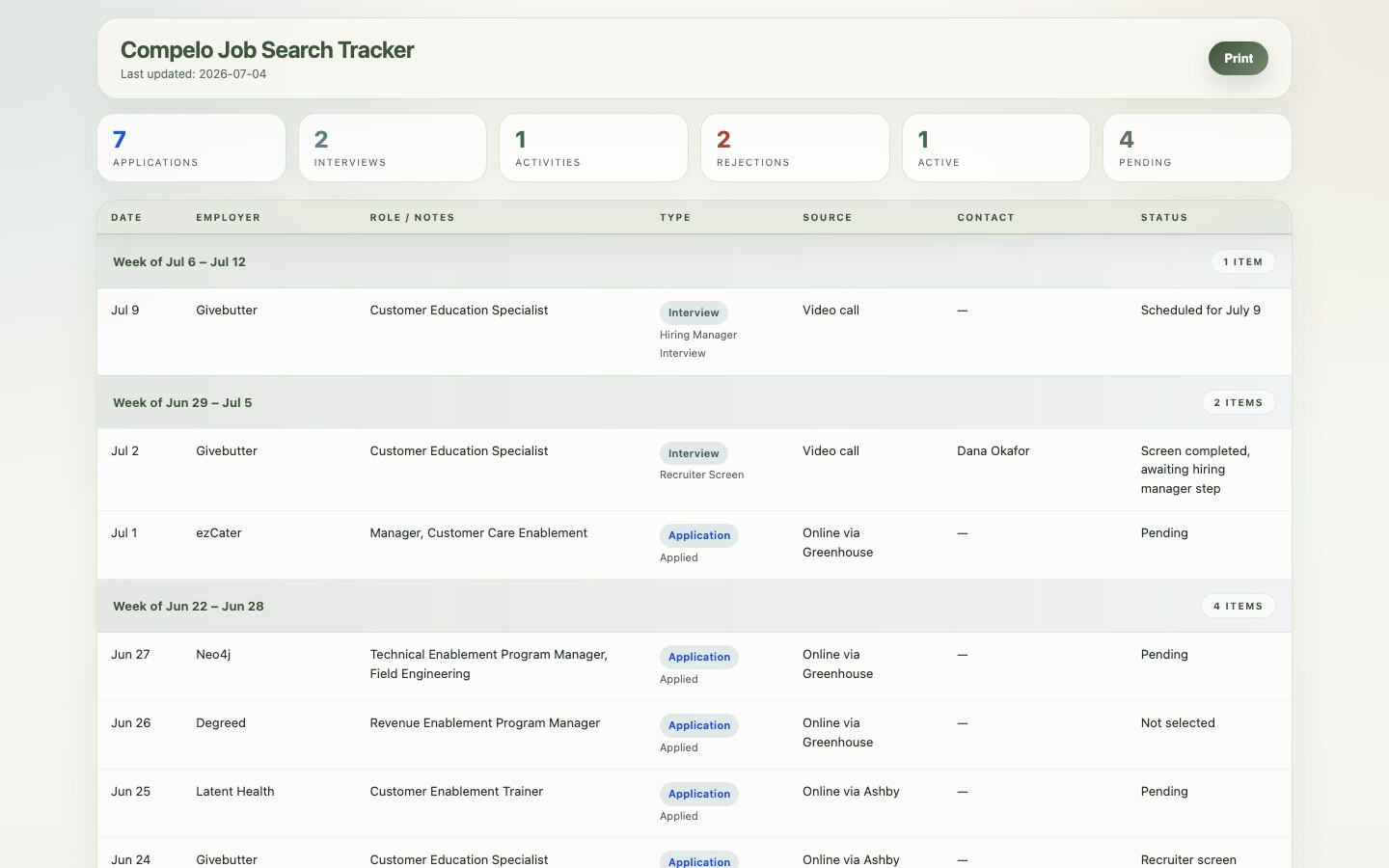Click the Application tag in the ezCater row
Image resolution: width=1389 pixels, height=868 pixels.
tap(699, 535)
